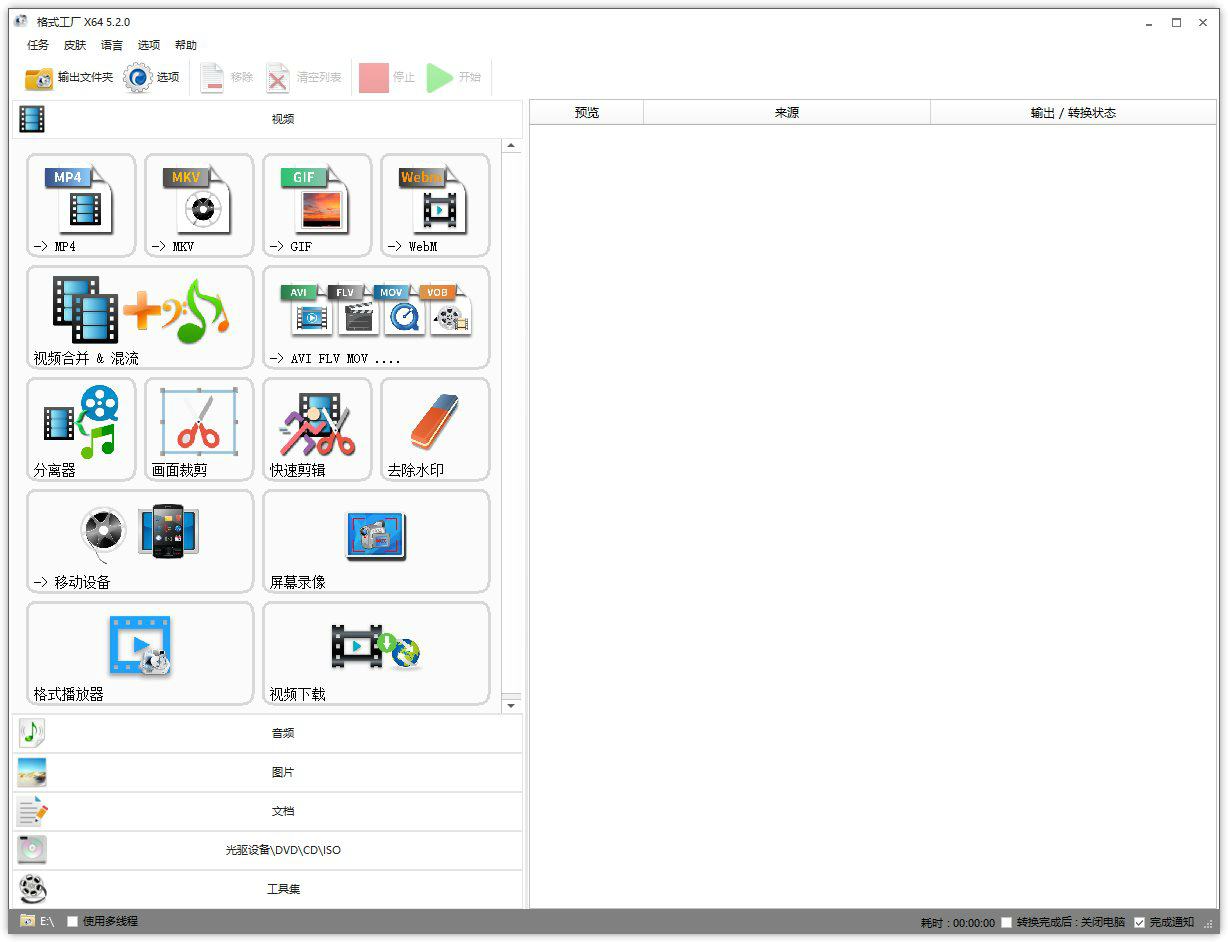Launch the 格式播放器 player
The height and width of the screenshot is (942, 1228).
point(139,653)
